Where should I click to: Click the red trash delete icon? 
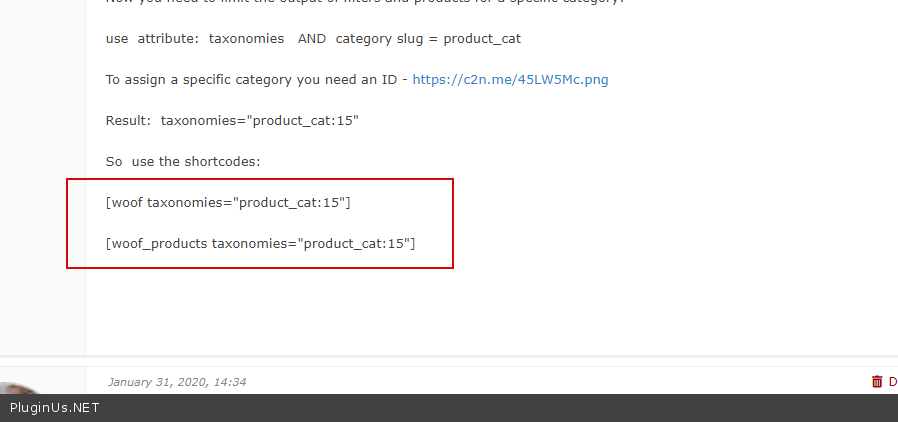pos(877,381)
